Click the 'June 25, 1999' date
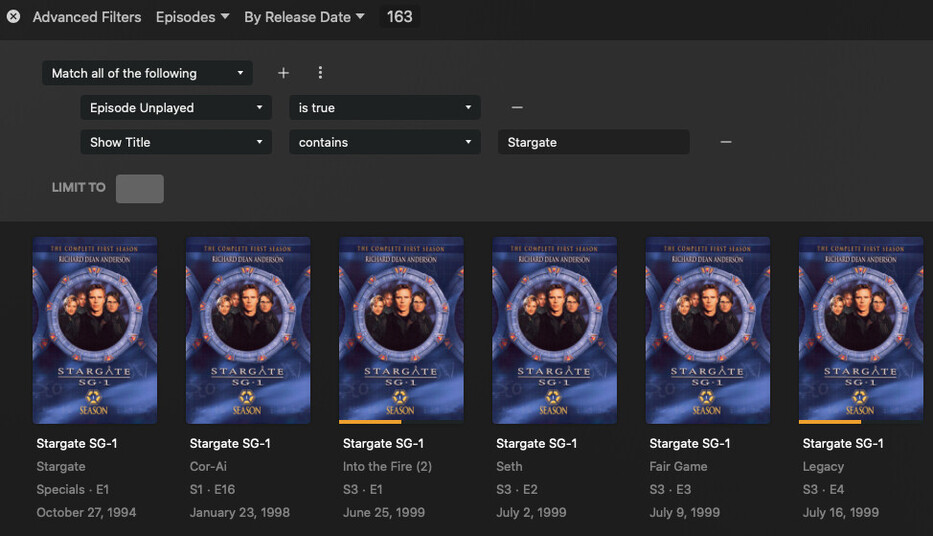This screenshot has width=933, height=536. click(x=384, y=512)
